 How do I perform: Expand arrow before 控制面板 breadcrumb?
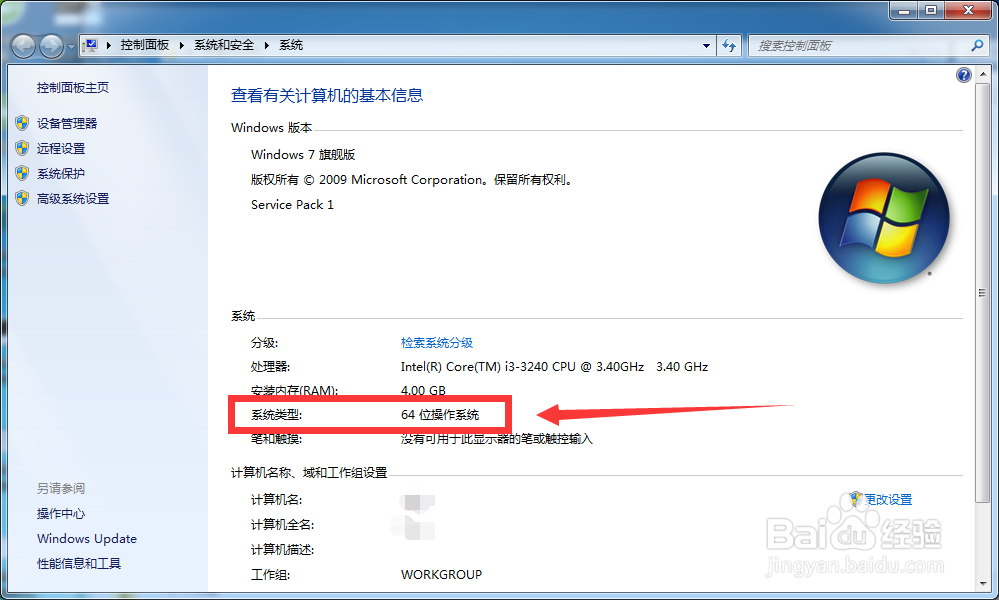[109, 45]
